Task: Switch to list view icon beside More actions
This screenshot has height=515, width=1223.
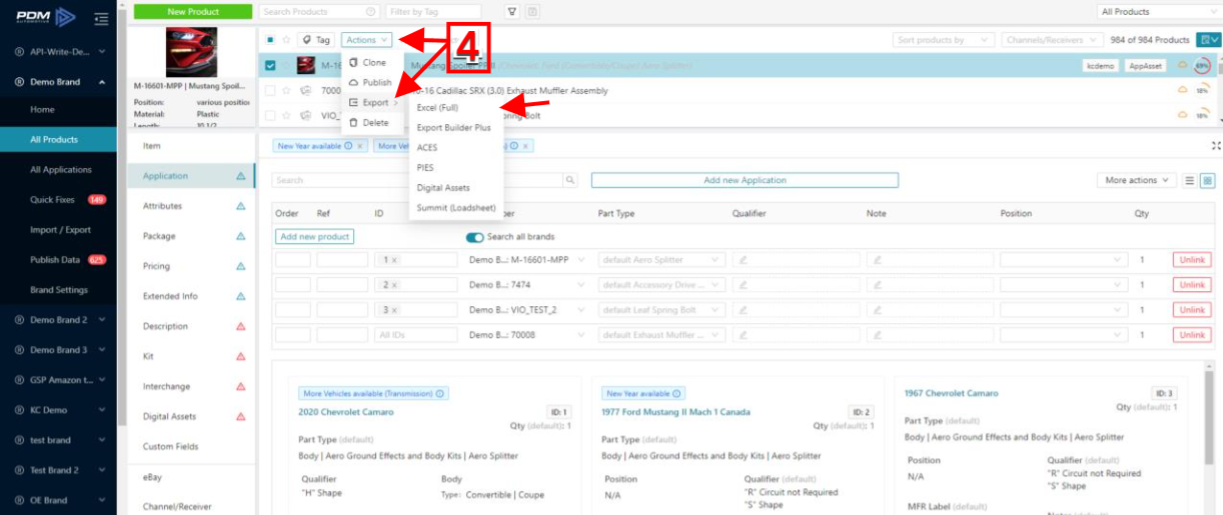Action: [x=1190, y=180]
